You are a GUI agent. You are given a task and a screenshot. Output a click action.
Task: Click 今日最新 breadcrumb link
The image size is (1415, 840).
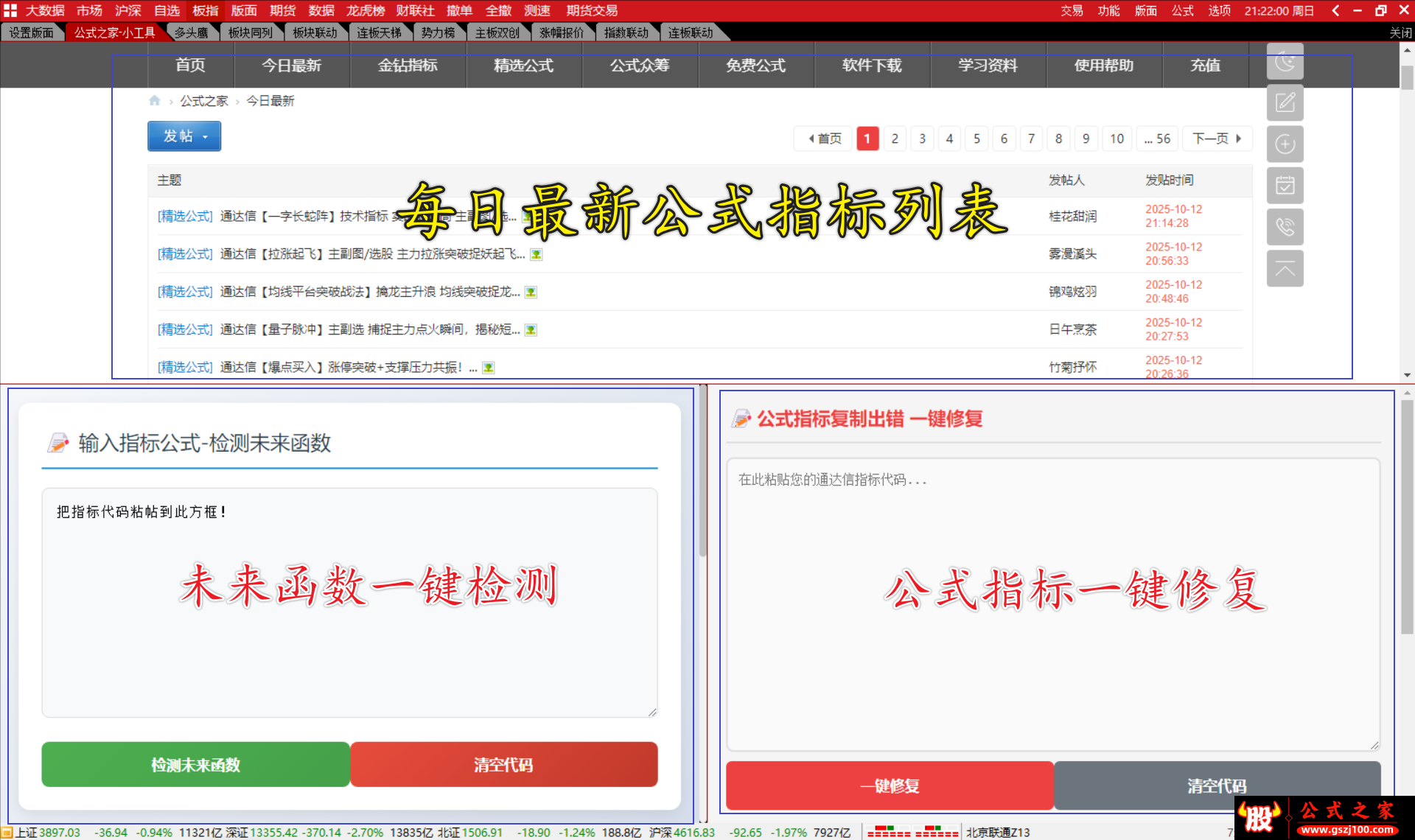tap(270, 101)
